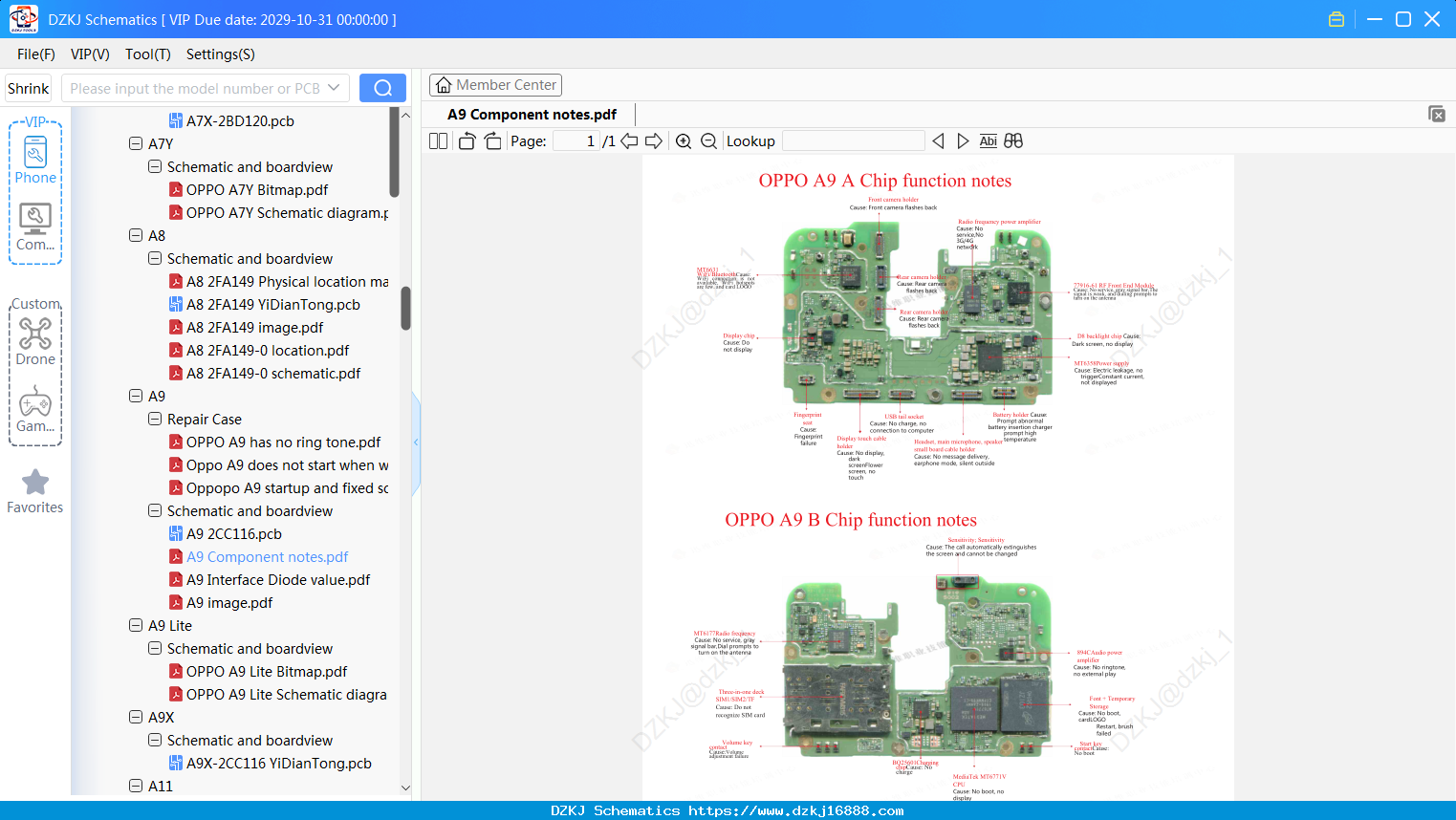Image resolution: width=1456 pixels, height=820 pixels.
Task: Open OPPO A9 Lite Schematic diagram file
Action: tap(286, 695)
